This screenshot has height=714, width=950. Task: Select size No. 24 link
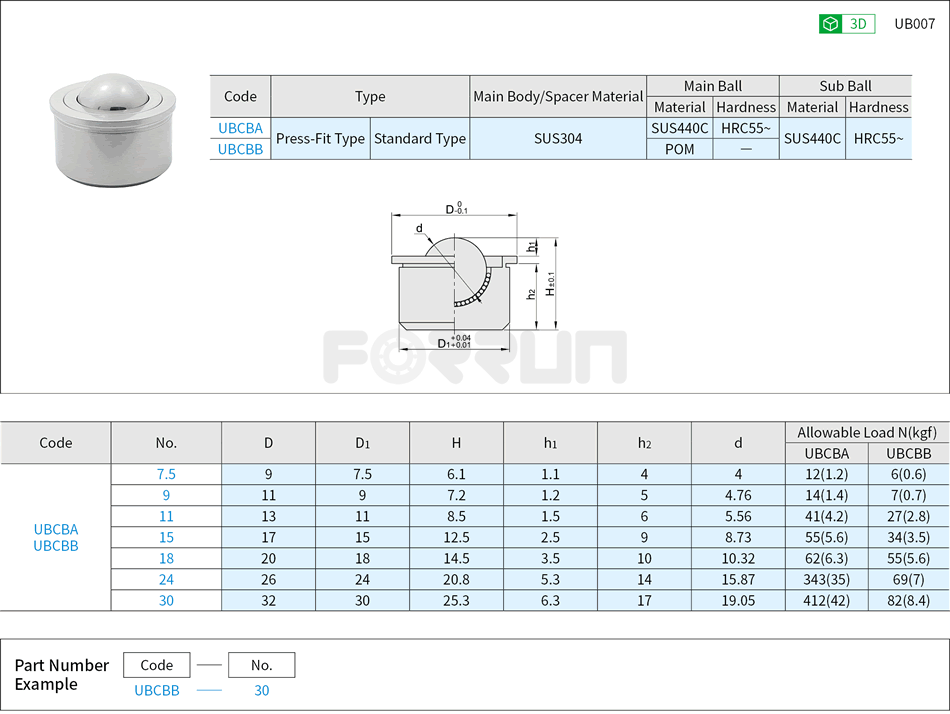(x=166, y=579)
